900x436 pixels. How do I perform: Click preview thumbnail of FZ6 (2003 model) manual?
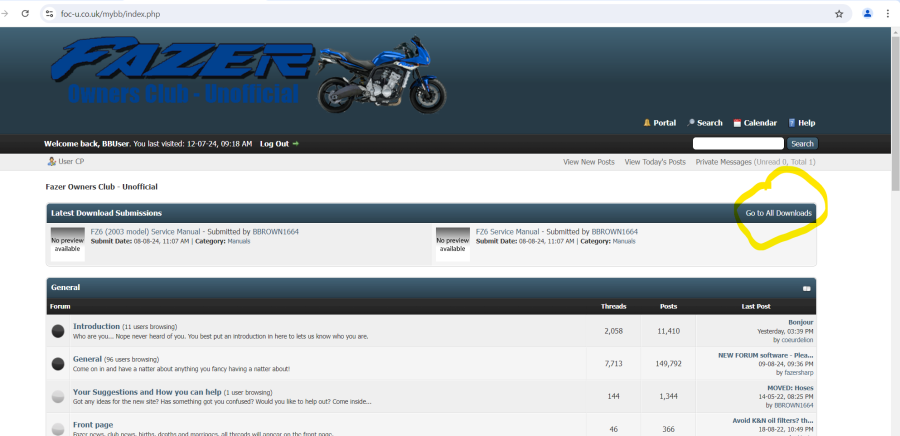pyautogui.click(x=68, y=244)
